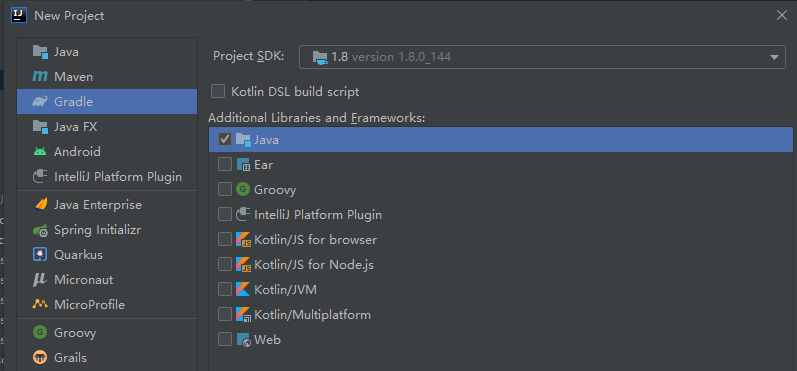Check the Groovy framework checkbox
Viewport: 797px width, 371px height.
pos(225,190)
